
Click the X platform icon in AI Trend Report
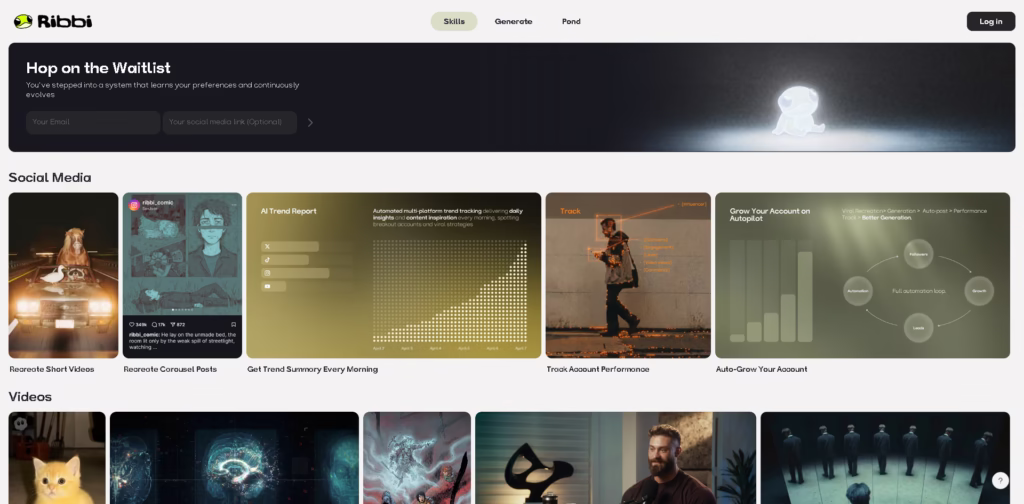click(x=267, y=246)
